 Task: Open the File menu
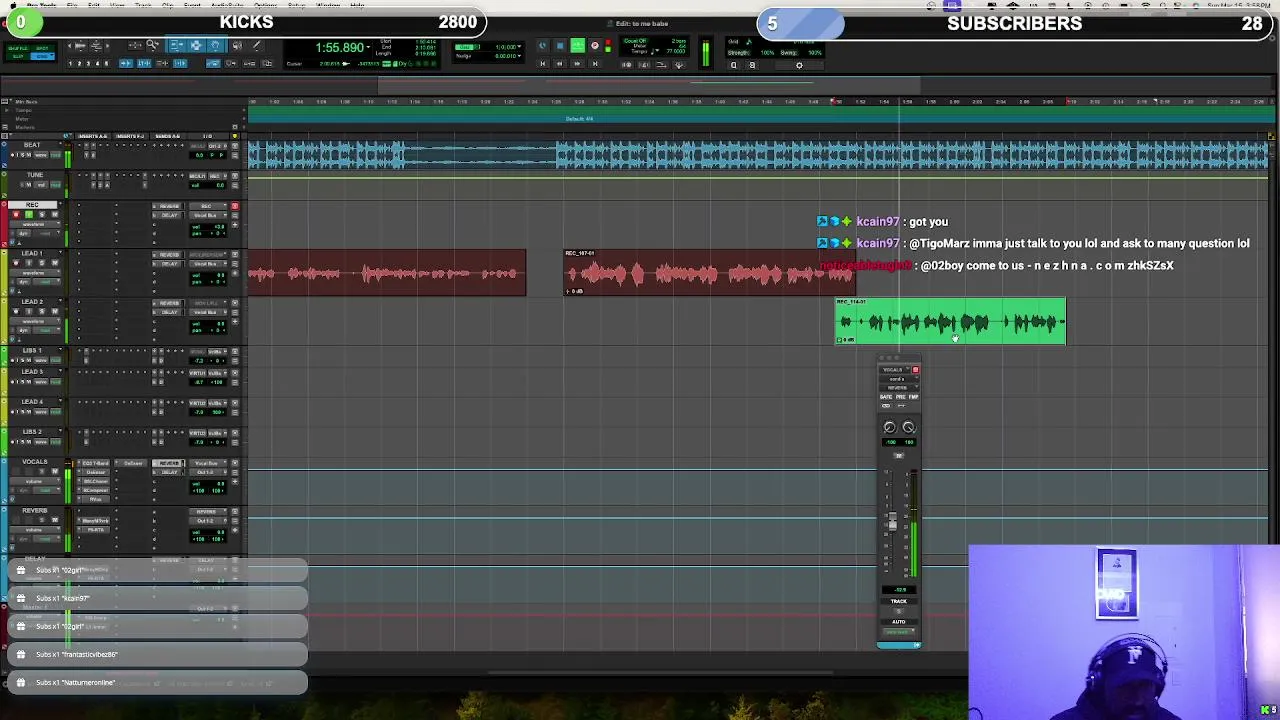72,5
